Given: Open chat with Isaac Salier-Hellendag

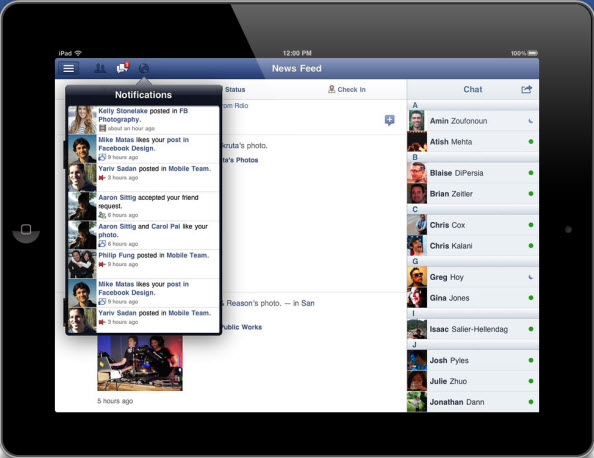Looking at the screenshot, I should pos(473,329).
